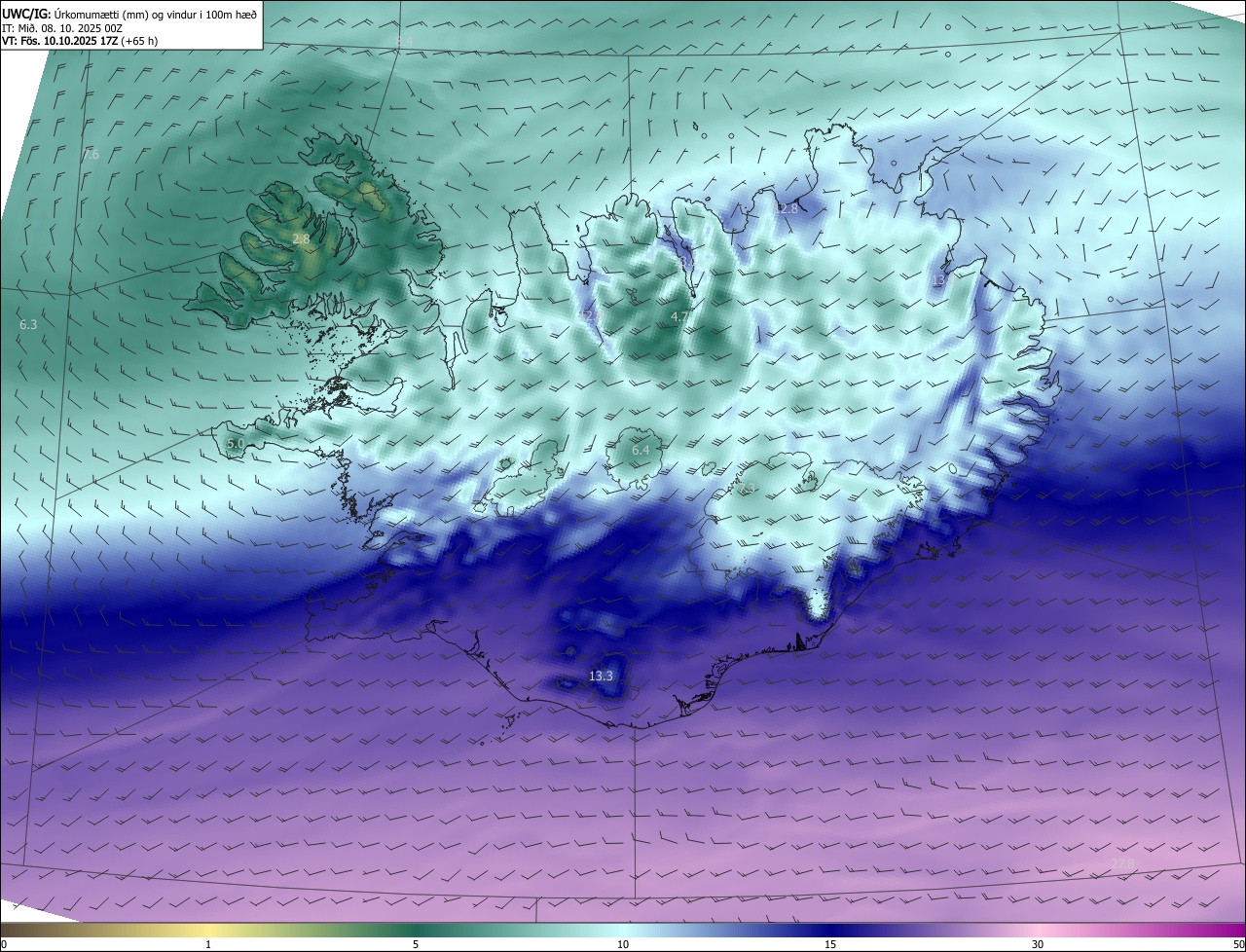Click the '6.4' value label on the map
1246x952 pixels.
click(x=641, y=450)
